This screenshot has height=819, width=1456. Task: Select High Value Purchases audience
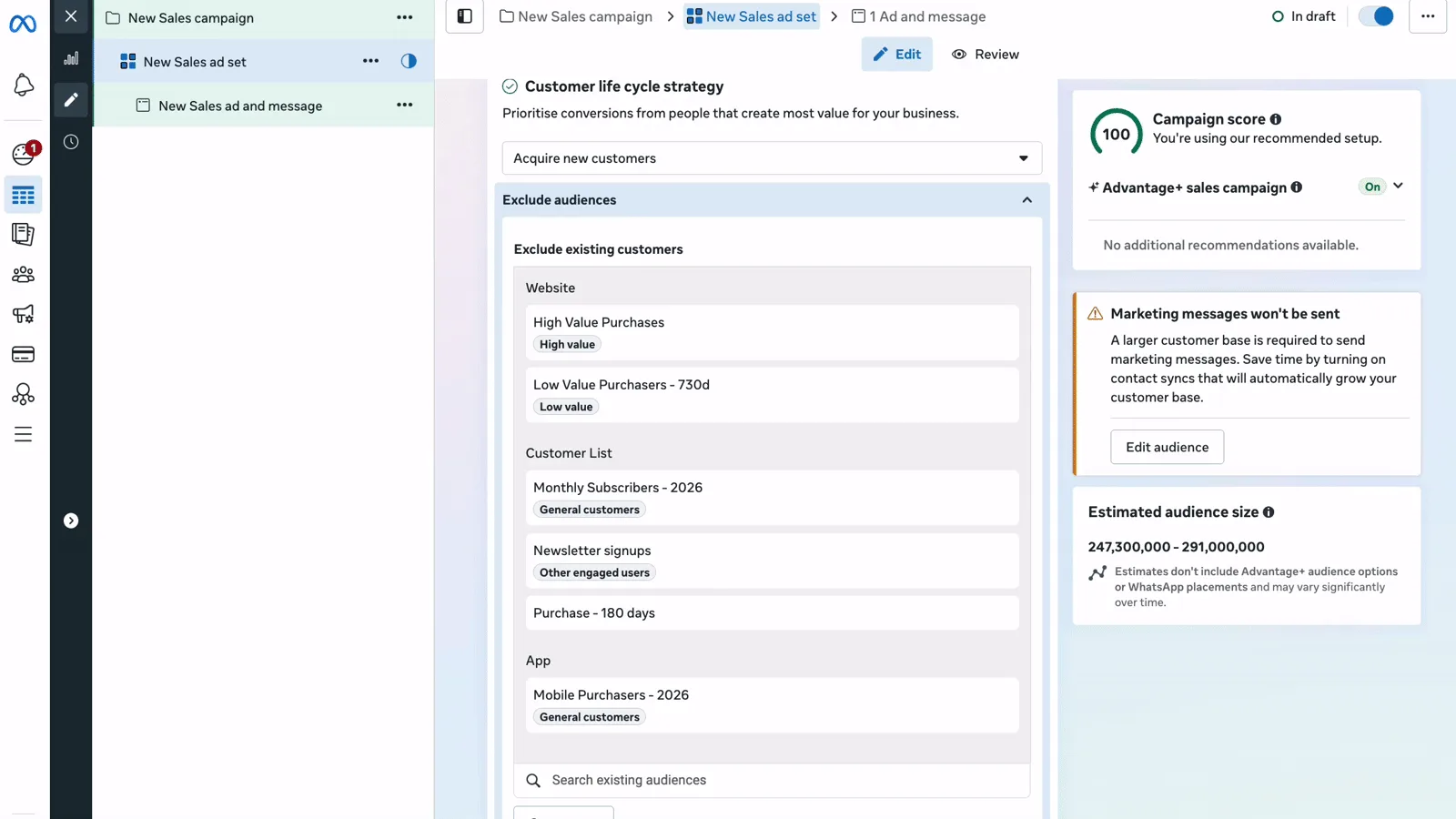[x=772, y=332]
